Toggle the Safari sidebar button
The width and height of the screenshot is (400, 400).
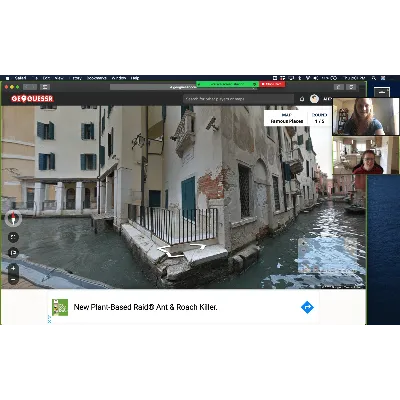pos(45,87)
